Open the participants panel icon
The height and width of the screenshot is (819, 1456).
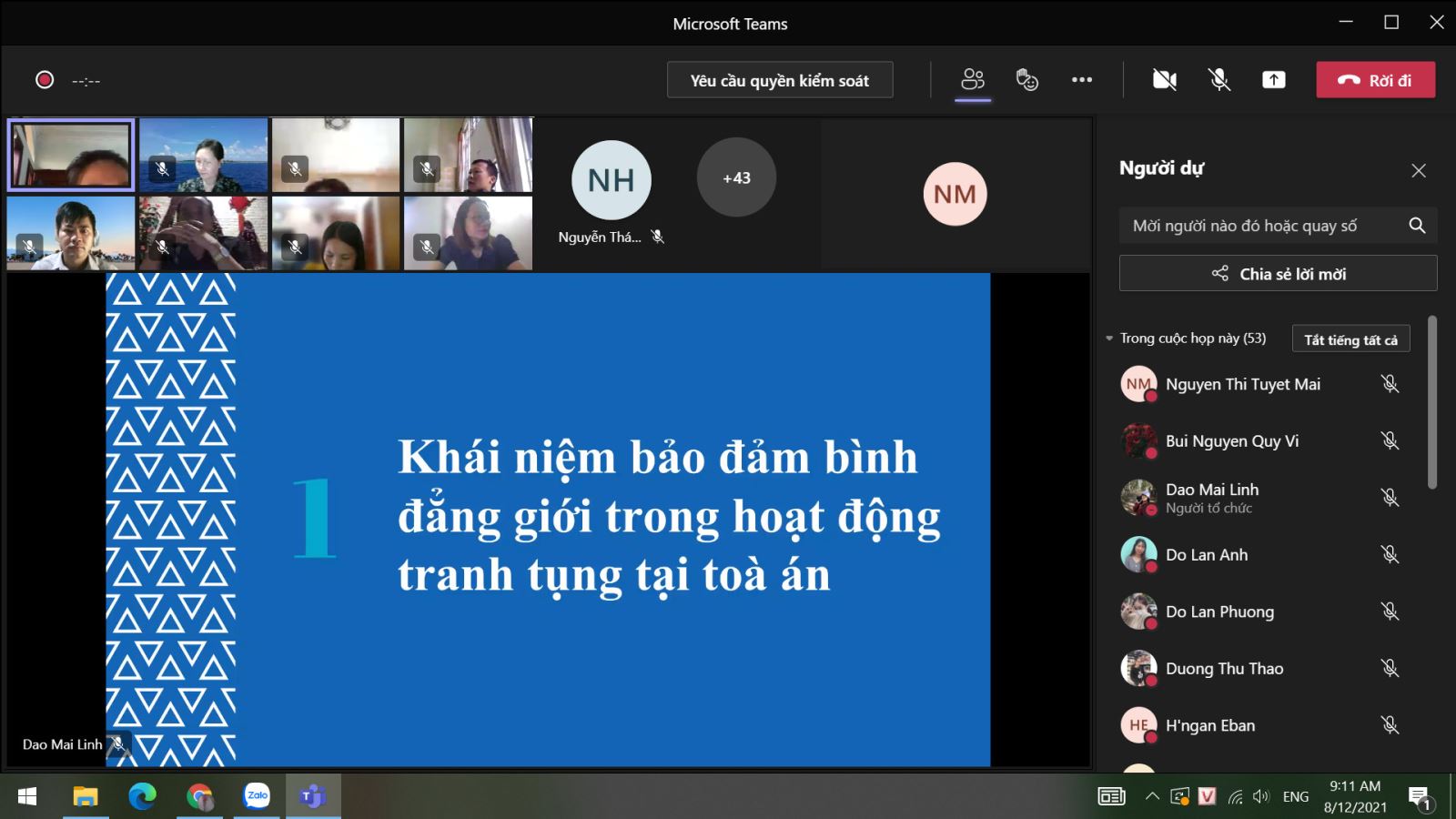pos(973,80)
